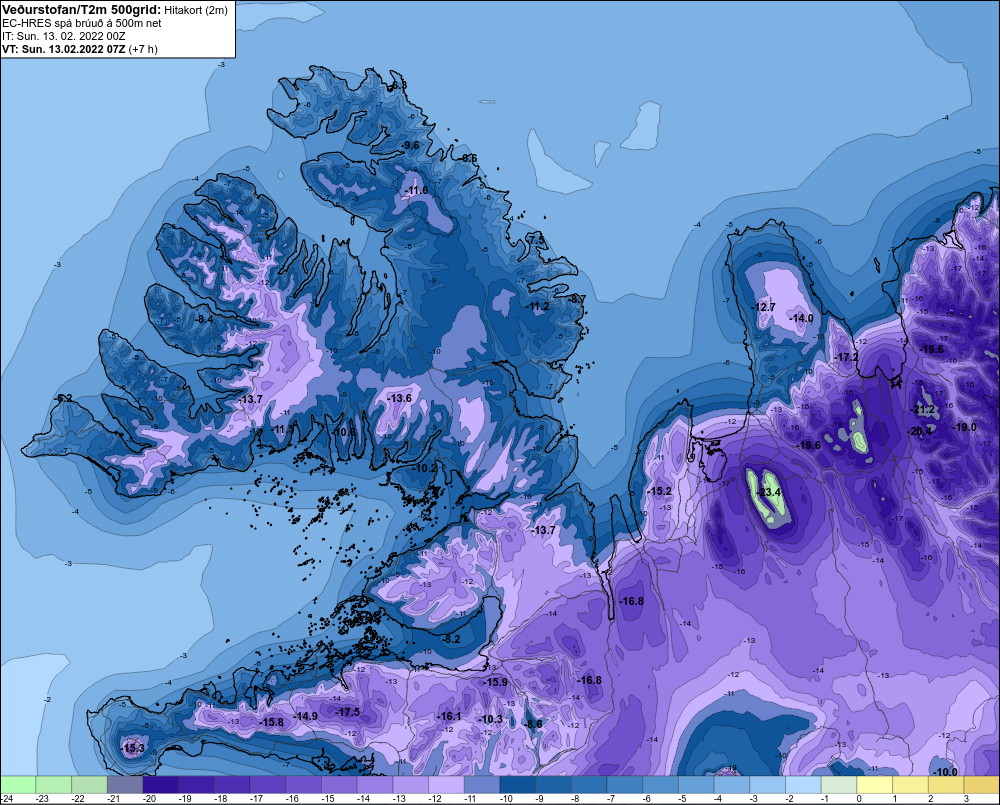Click the -16.1 temperature value

pos(449,716)
